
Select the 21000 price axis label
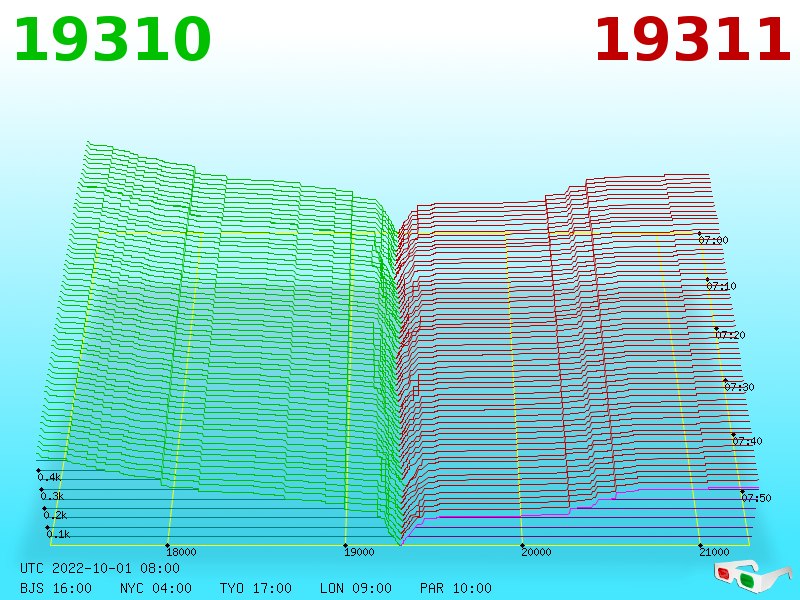tap(714, 552)
